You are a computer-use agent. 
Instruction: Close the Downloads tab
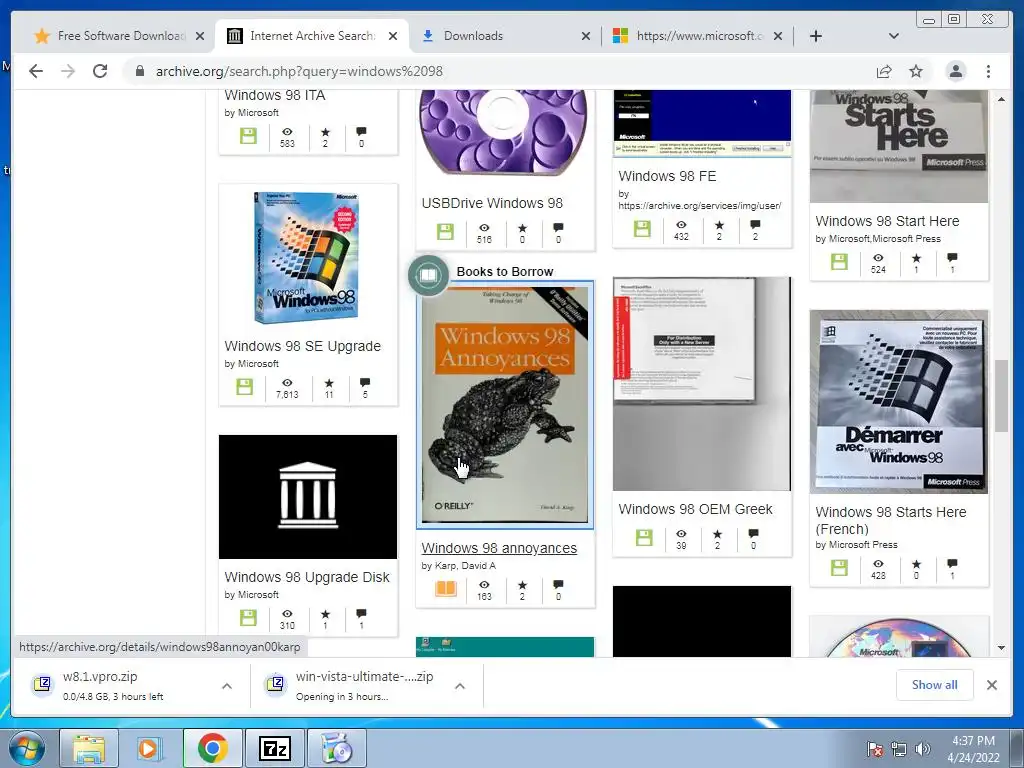[586, 36]
